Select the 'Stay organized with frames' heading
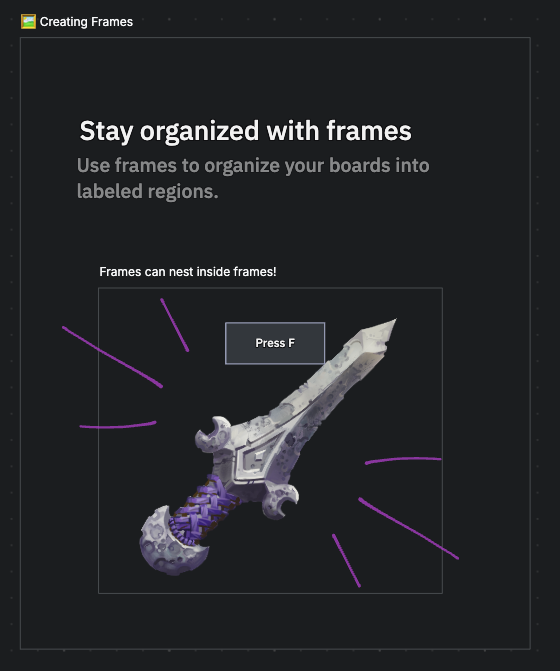 tap(245, 131)
